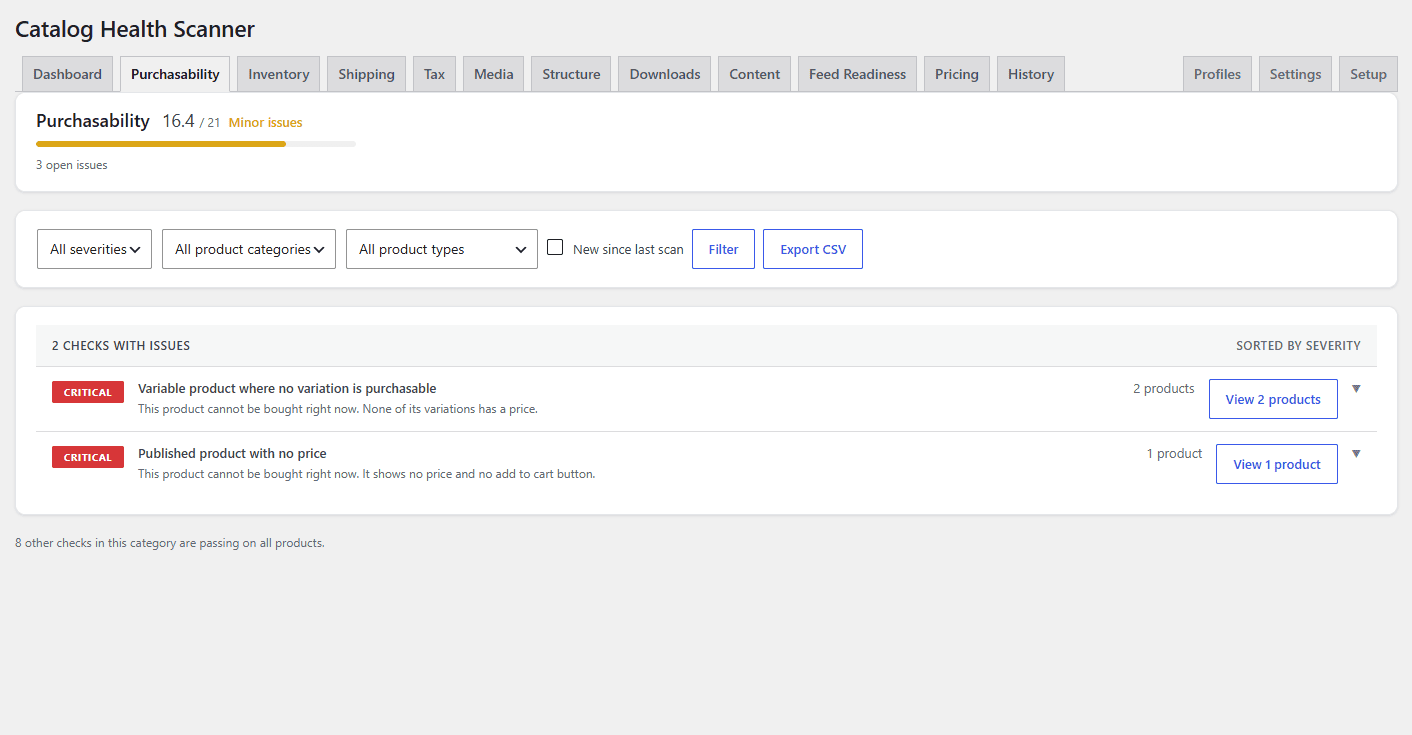1412x735 pixels.
Task: Show the History tab
Action: [x=1031, y=74]
